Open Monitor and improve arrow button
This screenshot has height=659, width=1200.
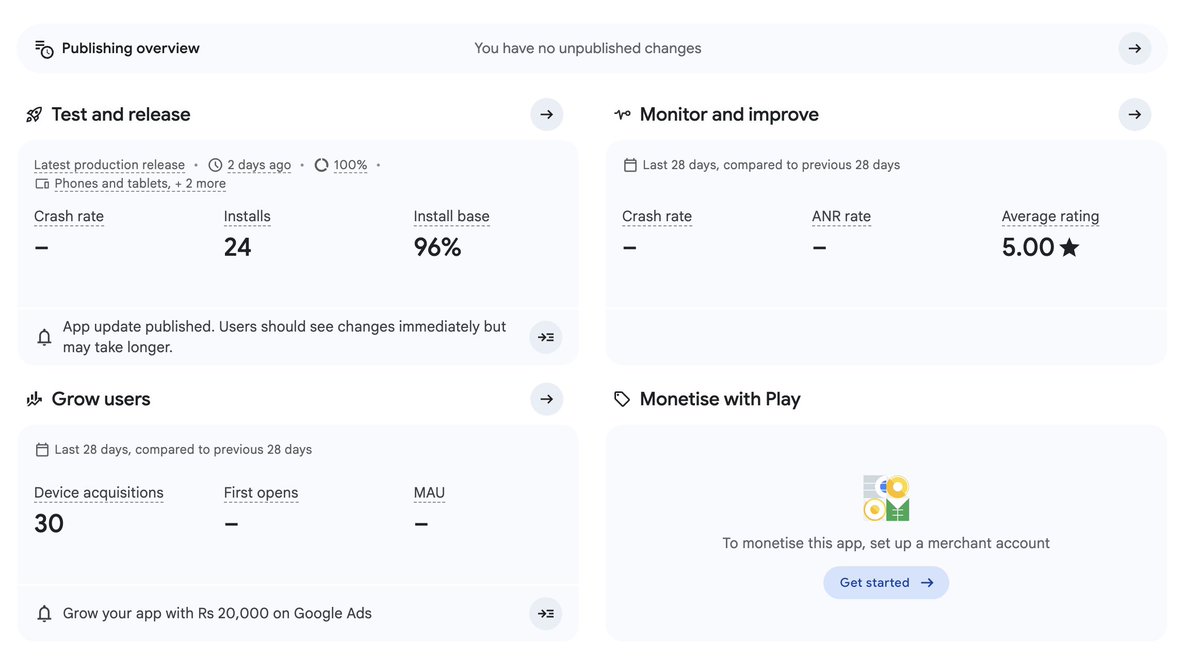pyautogui.click(x=1134, y=114)
